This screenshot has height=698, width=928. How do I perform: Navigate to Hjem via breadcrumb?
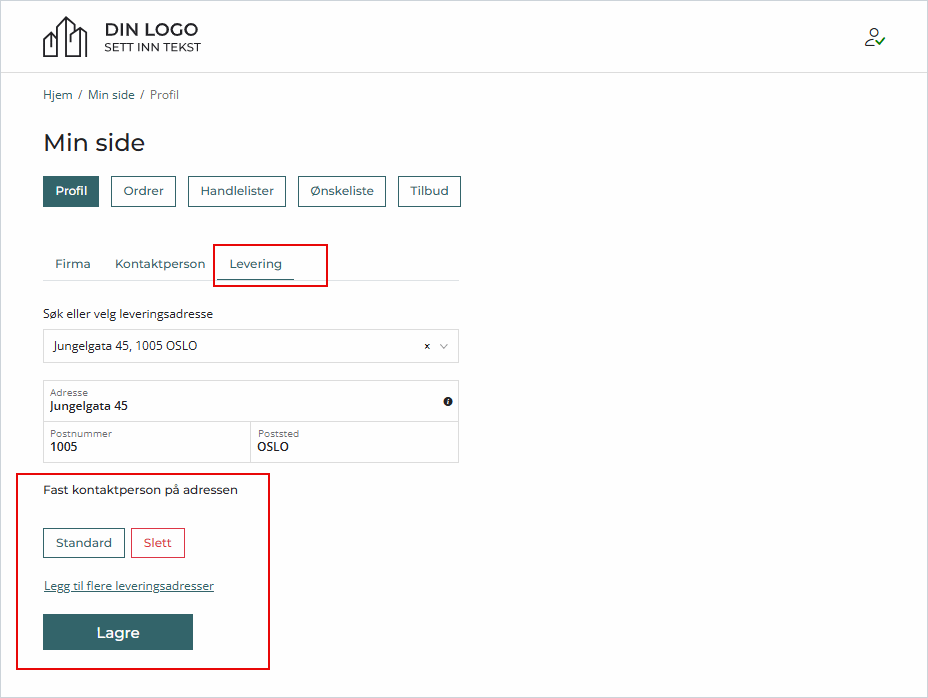tap(57, 94)
